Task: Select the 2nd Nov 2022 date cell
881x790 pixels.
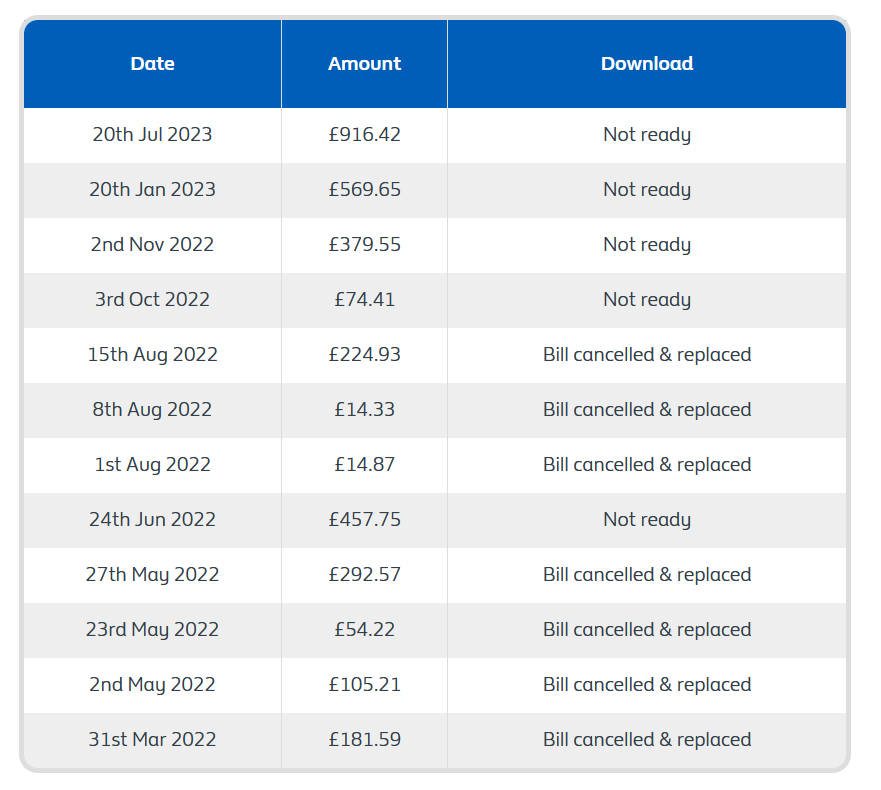Action: pos(152,245)
